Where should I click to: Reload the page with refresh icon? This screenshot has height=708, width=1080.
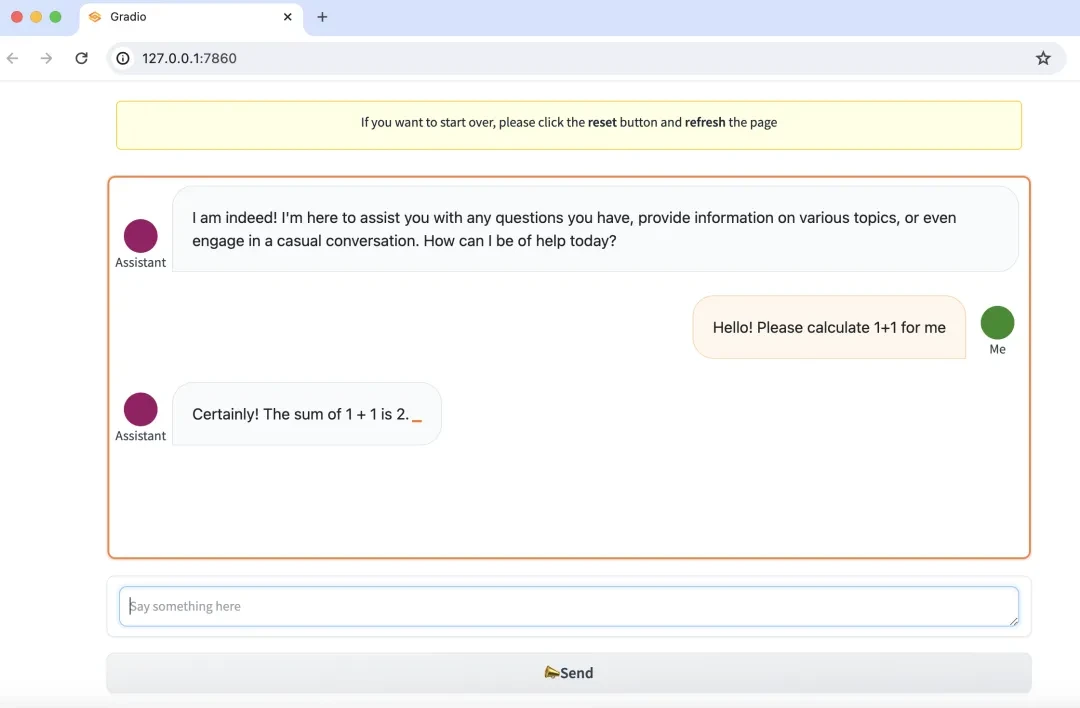coord(82,58)
